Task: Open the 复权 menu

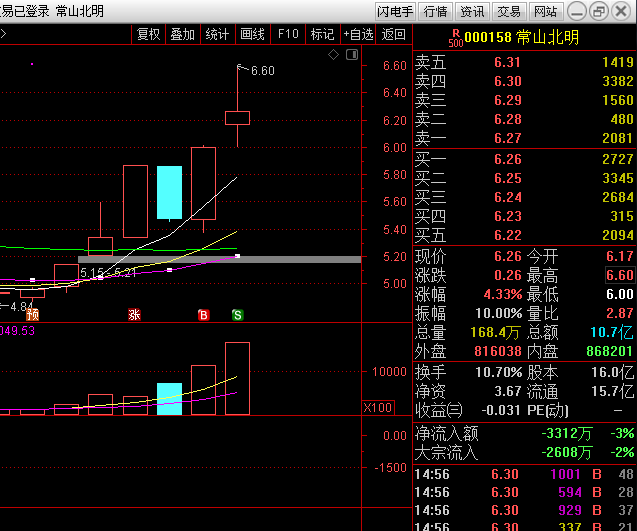Action: point(149,35)
